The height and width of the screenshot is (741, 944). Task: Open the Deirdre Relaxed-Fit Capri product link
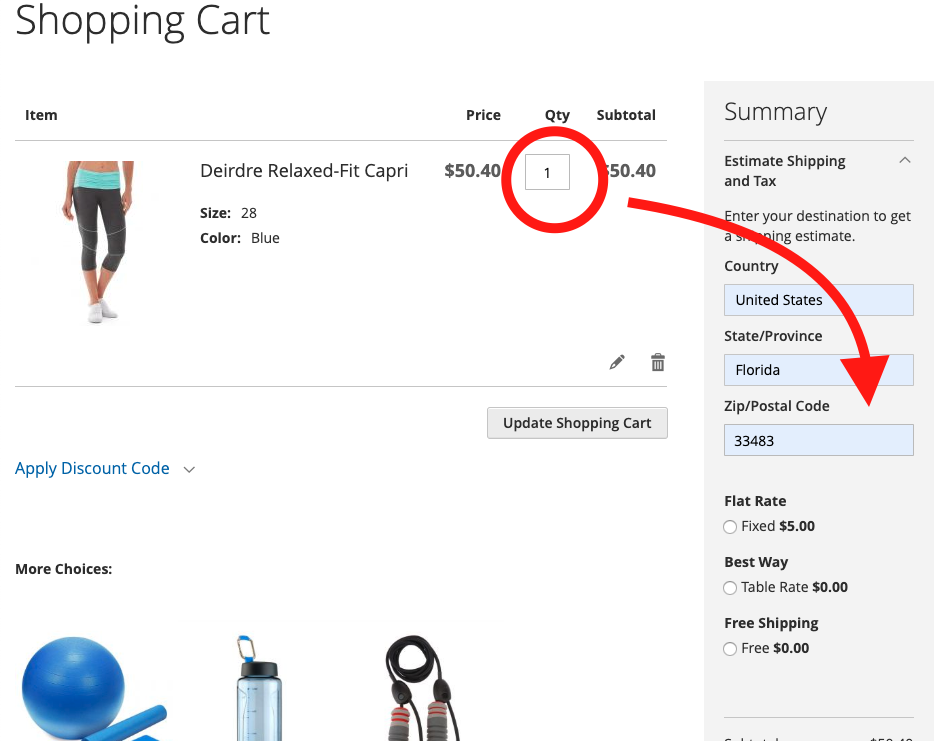(x=304, y=171)
